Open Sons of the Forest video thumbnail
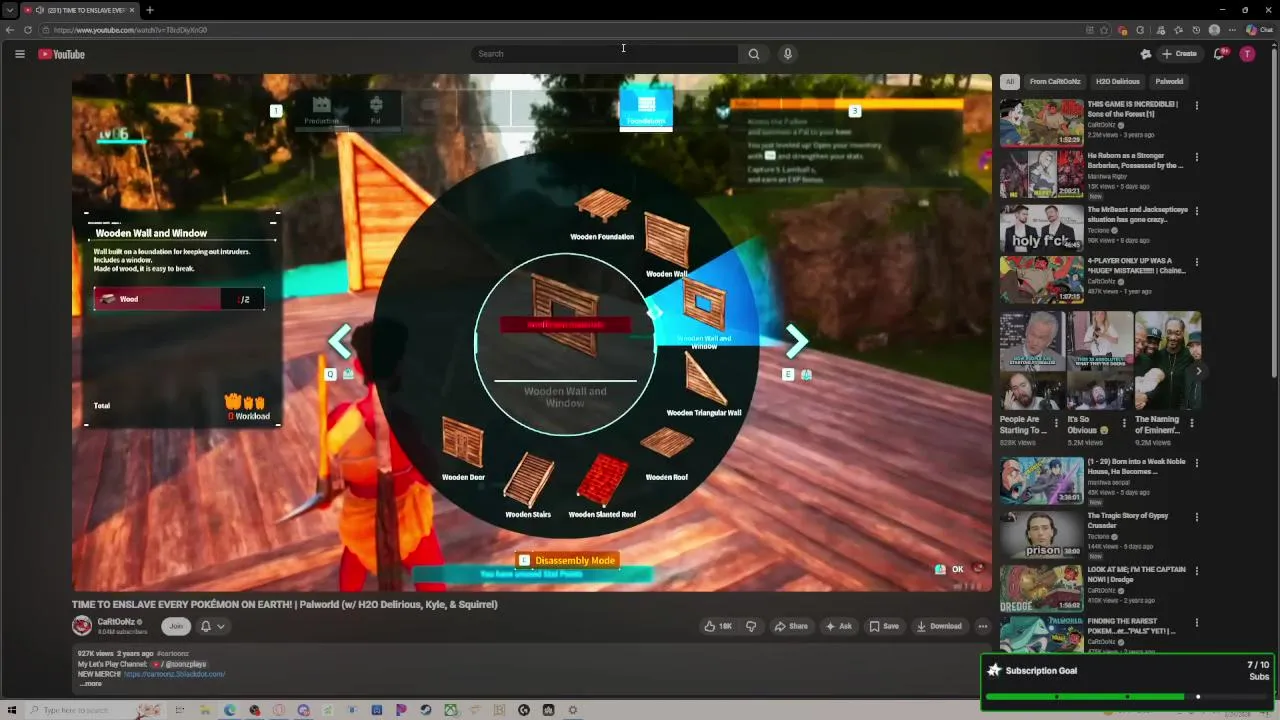1280x720 pixels. [x=1041, y=122]
